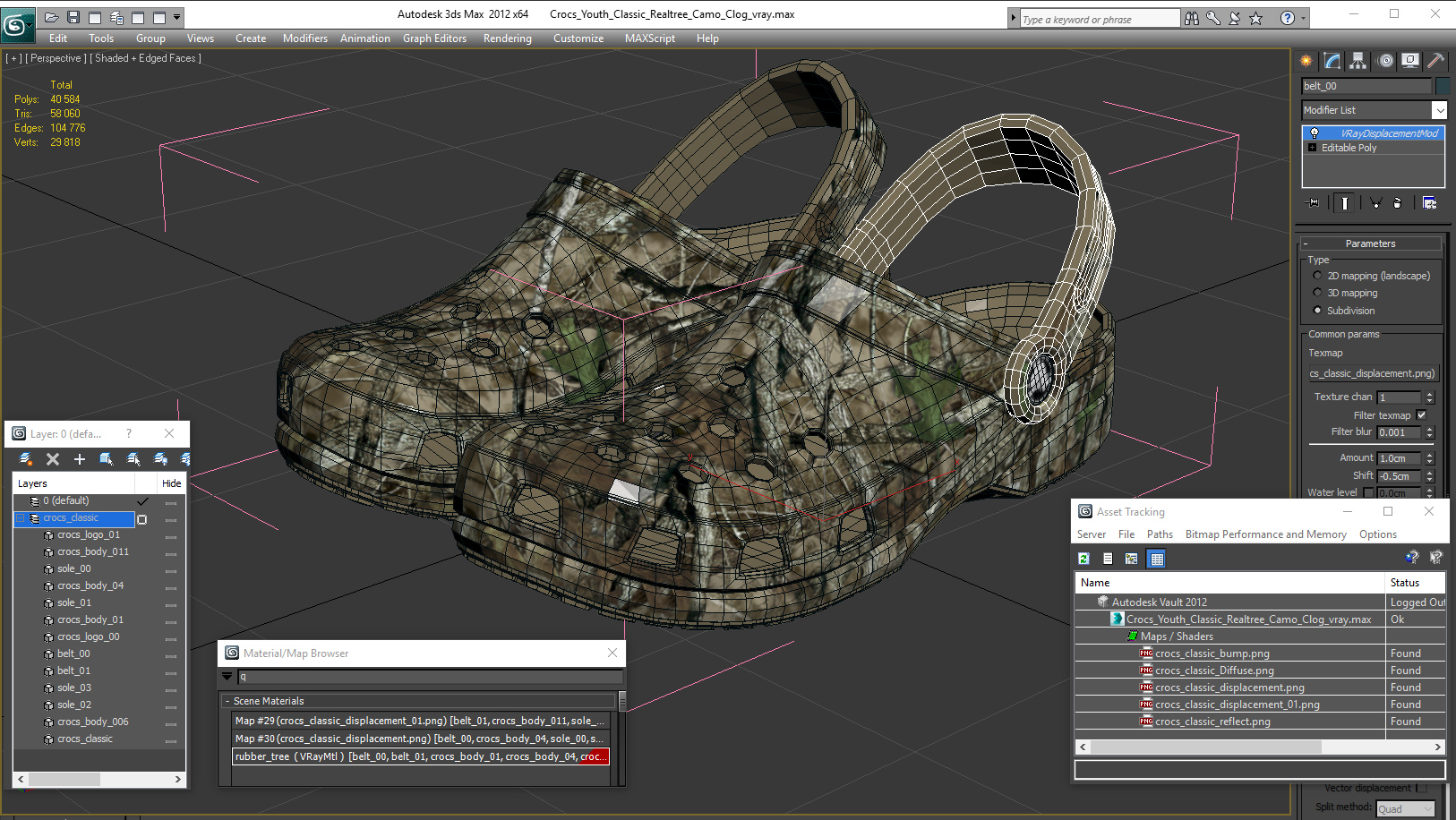Open the Rendering menu
The image size is (1456, 820).
[507, 38]
